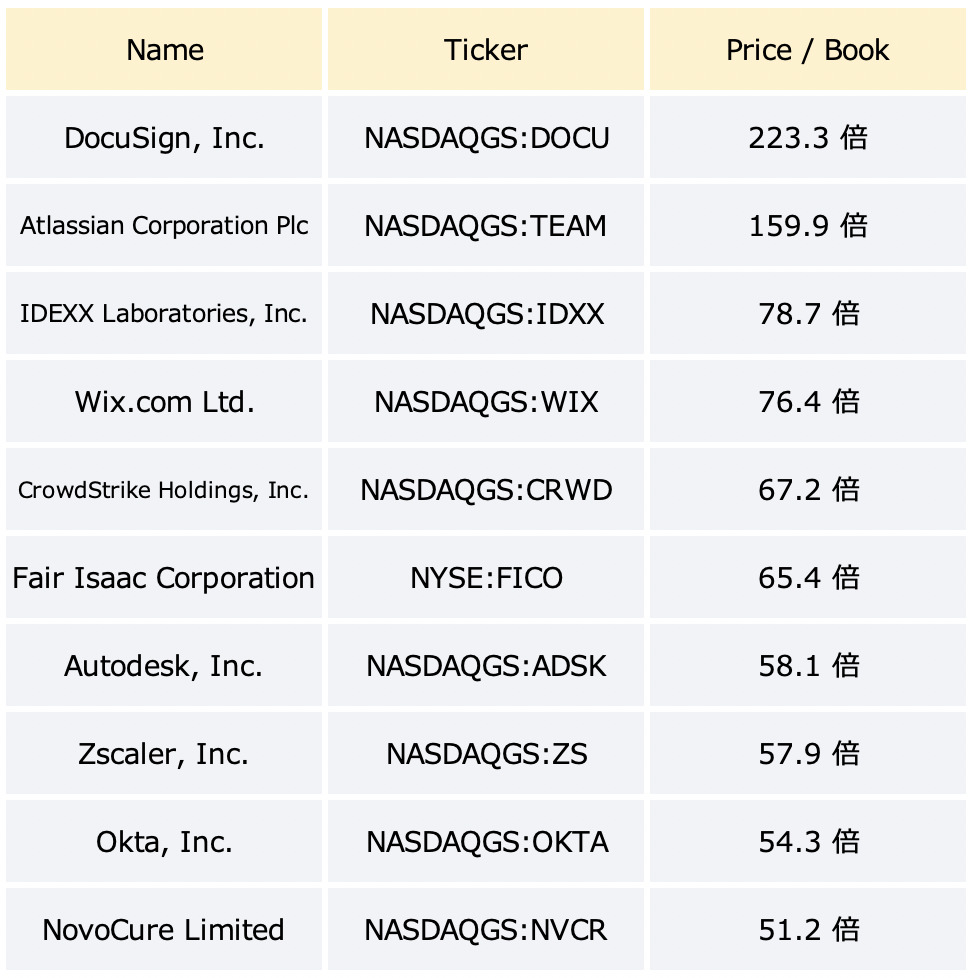Select CrowdStrike Holdings, Inc. cell
Screen dimensions: 974x978
click(x=164, y=490)
